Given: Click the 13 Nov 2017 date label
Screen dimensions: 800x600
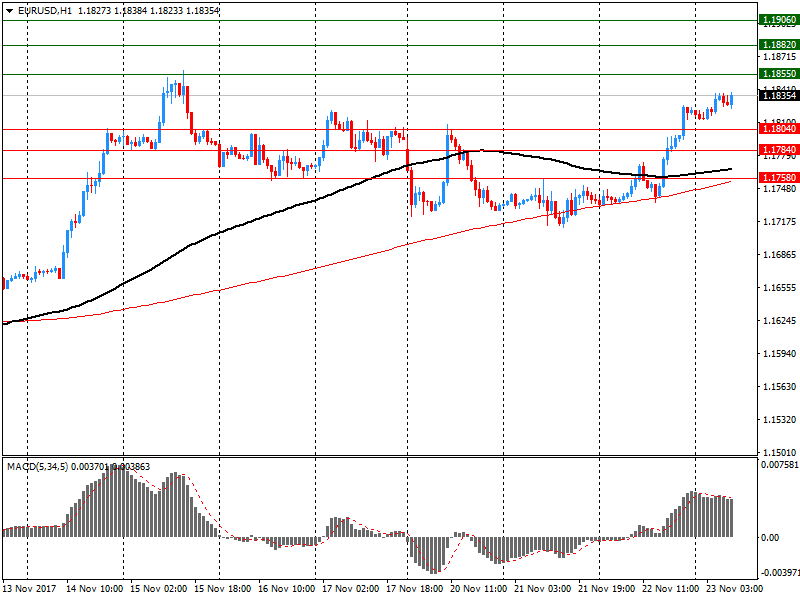Looking at the screenshot, I should [29, 589].
